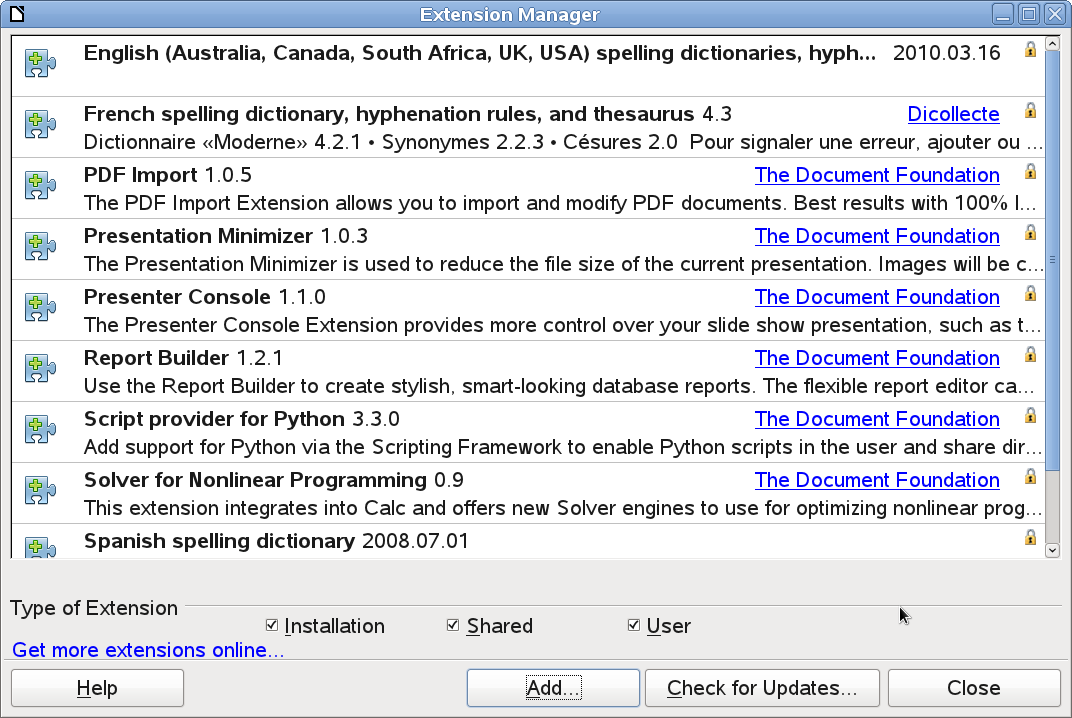Click the lock icon on Presenter Console row
The width and height of the screenshot is (1072, 718).
1030,293
